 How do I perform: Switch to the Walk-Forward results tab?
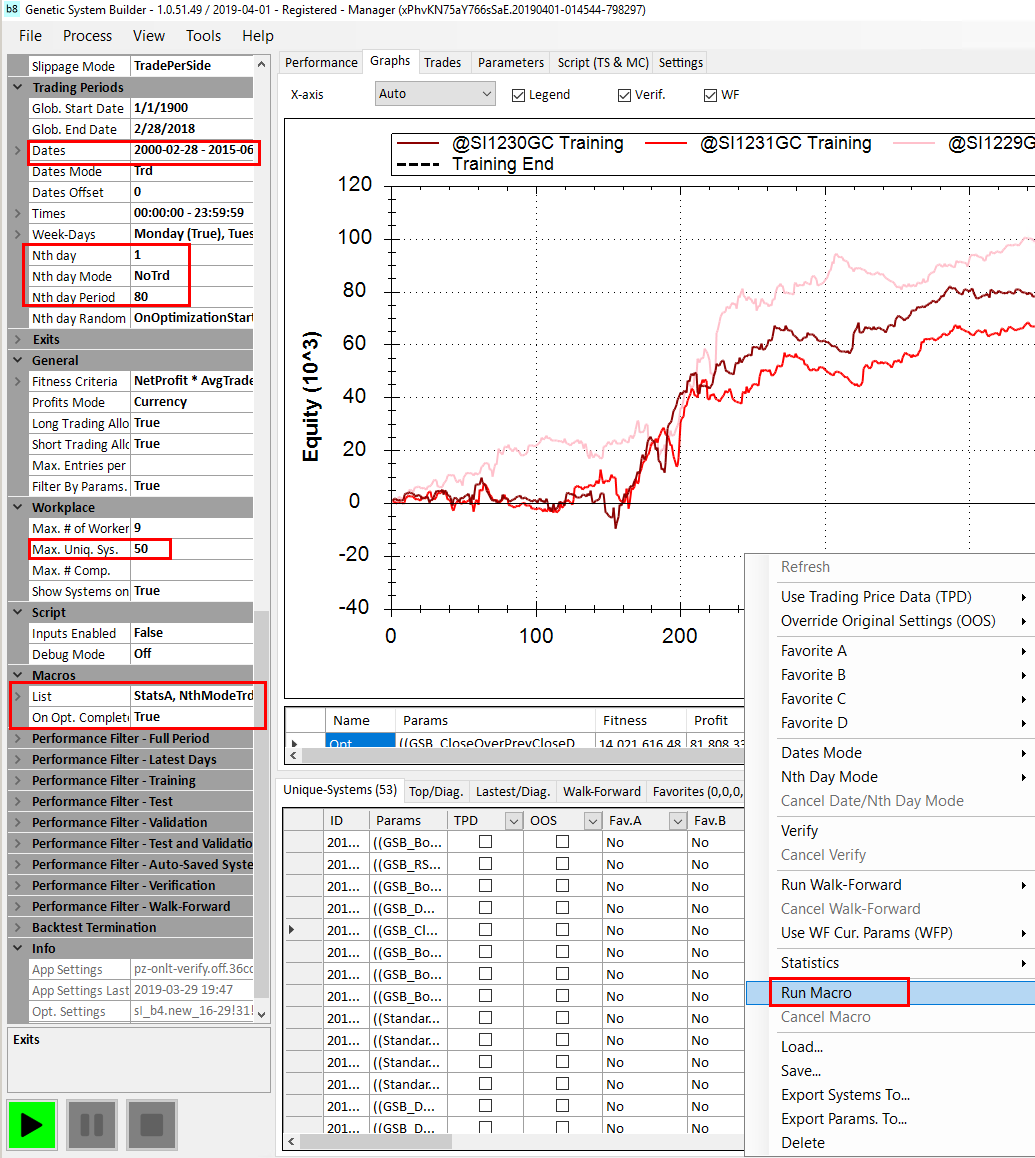coord(601,791)
